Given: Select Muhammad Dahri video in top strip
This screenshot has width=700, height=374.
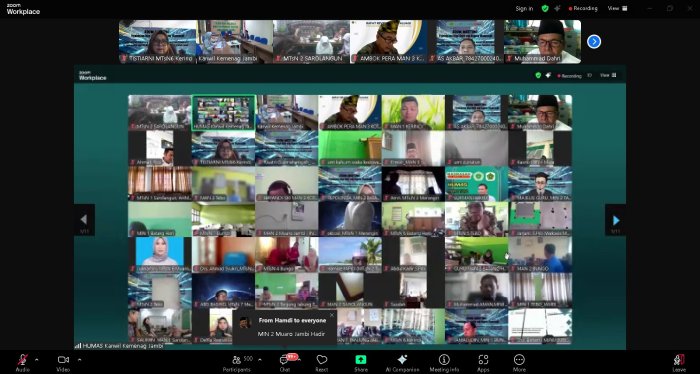Looking at the screenshot, I should pos(542,42).
